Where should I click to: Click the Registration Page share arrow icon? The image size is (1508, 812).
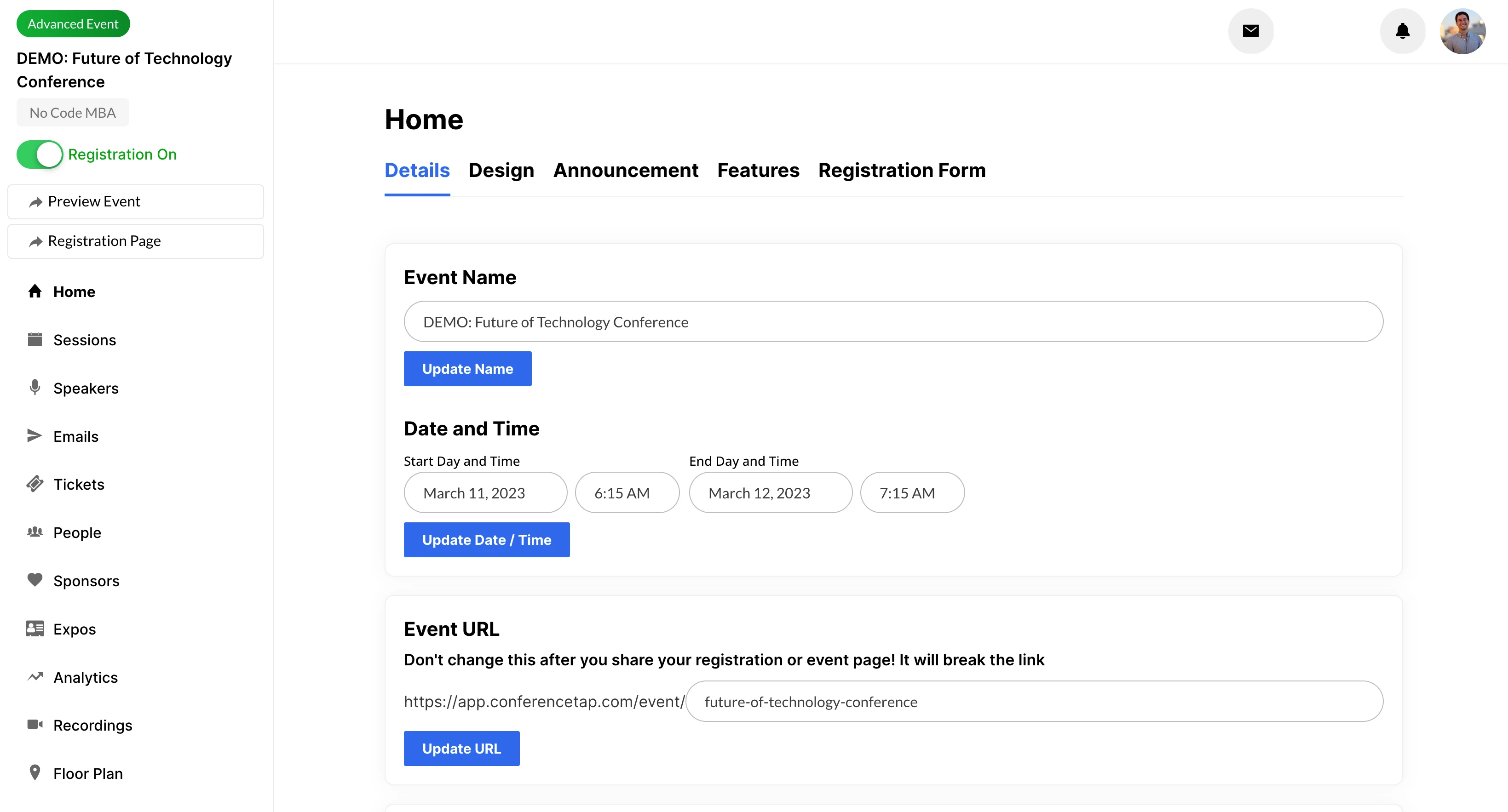tap(36, 241)
